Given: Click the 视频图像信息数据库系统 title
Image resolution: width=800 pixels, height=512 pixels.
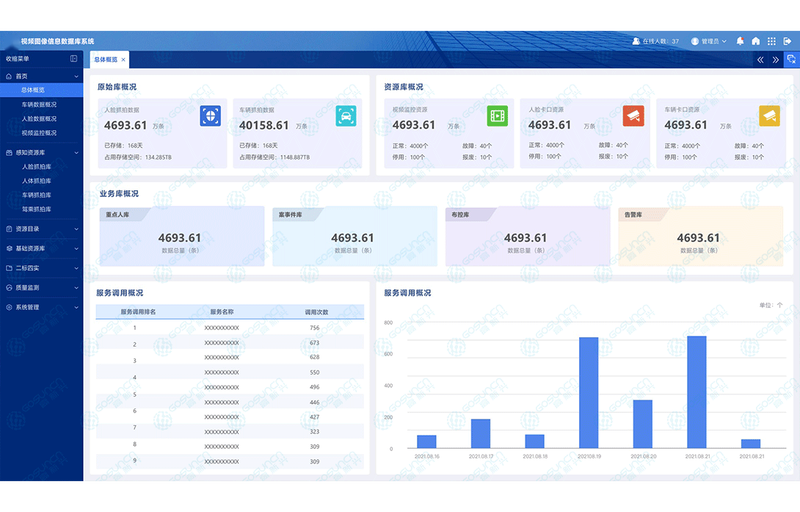Looking at the screenshot, I should coord(58,41).
